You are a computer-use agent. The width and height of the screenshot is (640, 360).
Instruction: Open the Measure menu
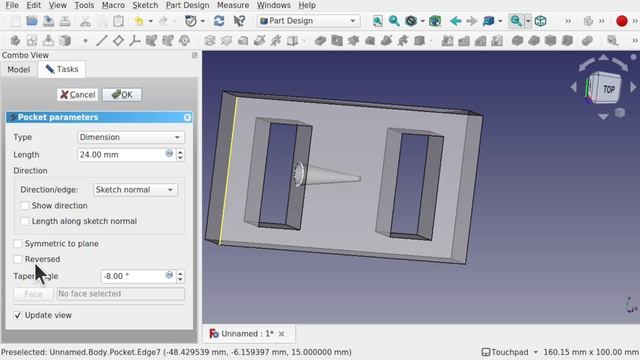coord(233,5)
